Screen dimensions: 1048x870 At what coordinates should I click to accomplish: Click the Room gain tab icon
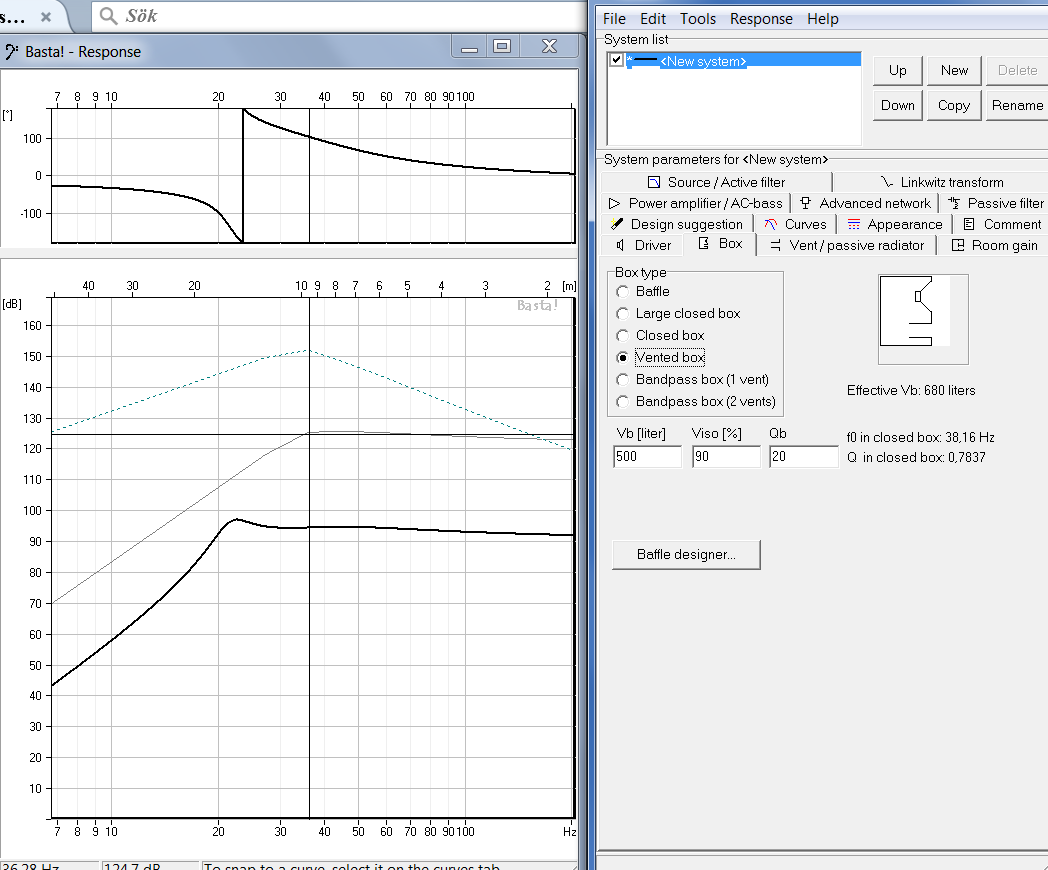[x=958, y=245]
